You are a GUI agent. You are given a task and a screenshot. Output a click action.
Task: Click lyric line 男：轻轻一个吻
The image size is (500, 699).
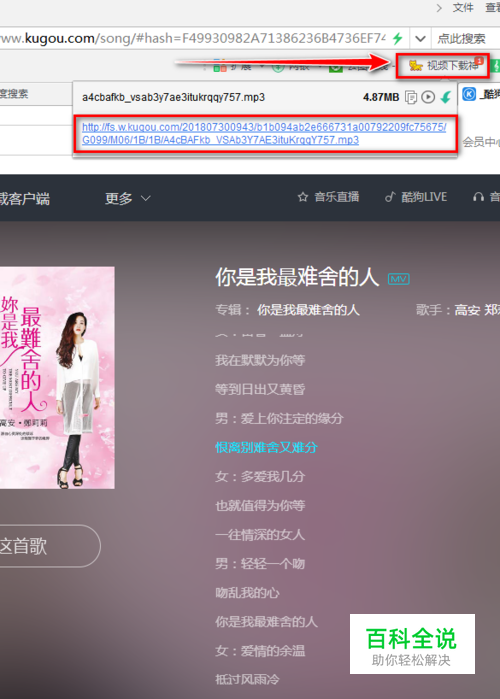coord(260,563)
